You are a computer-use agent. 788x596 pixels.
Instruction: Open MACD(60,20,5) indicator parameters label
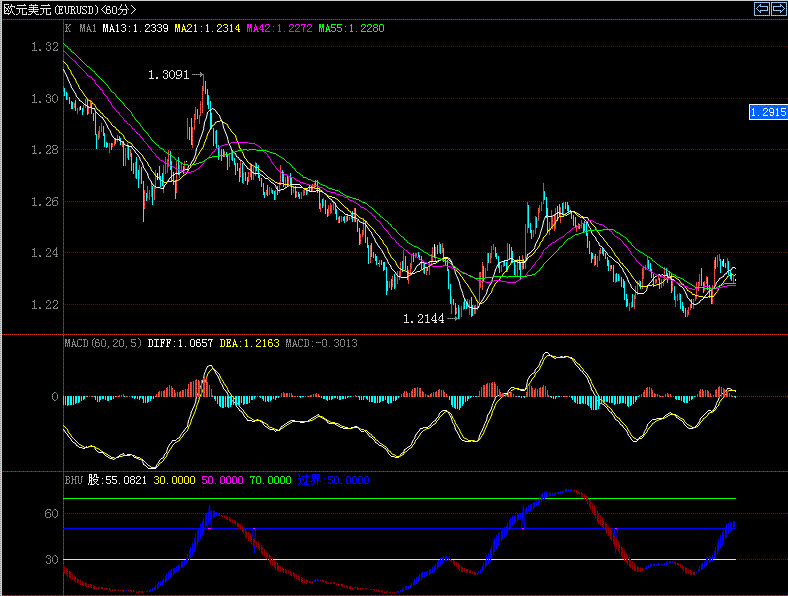pos(103,343)
